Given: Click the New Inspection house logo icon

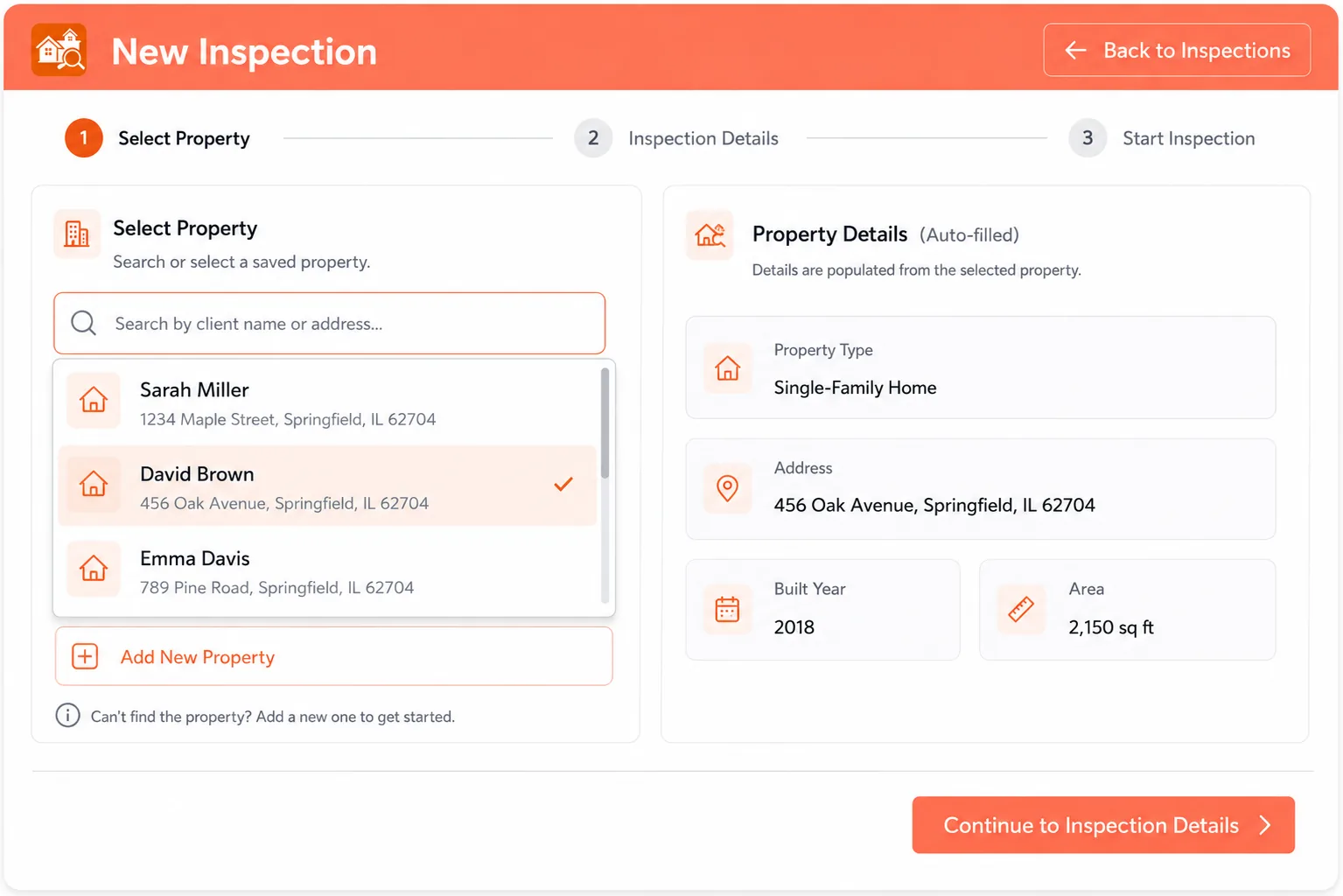Looking at the screenshot, I should [x=59, y=50].
